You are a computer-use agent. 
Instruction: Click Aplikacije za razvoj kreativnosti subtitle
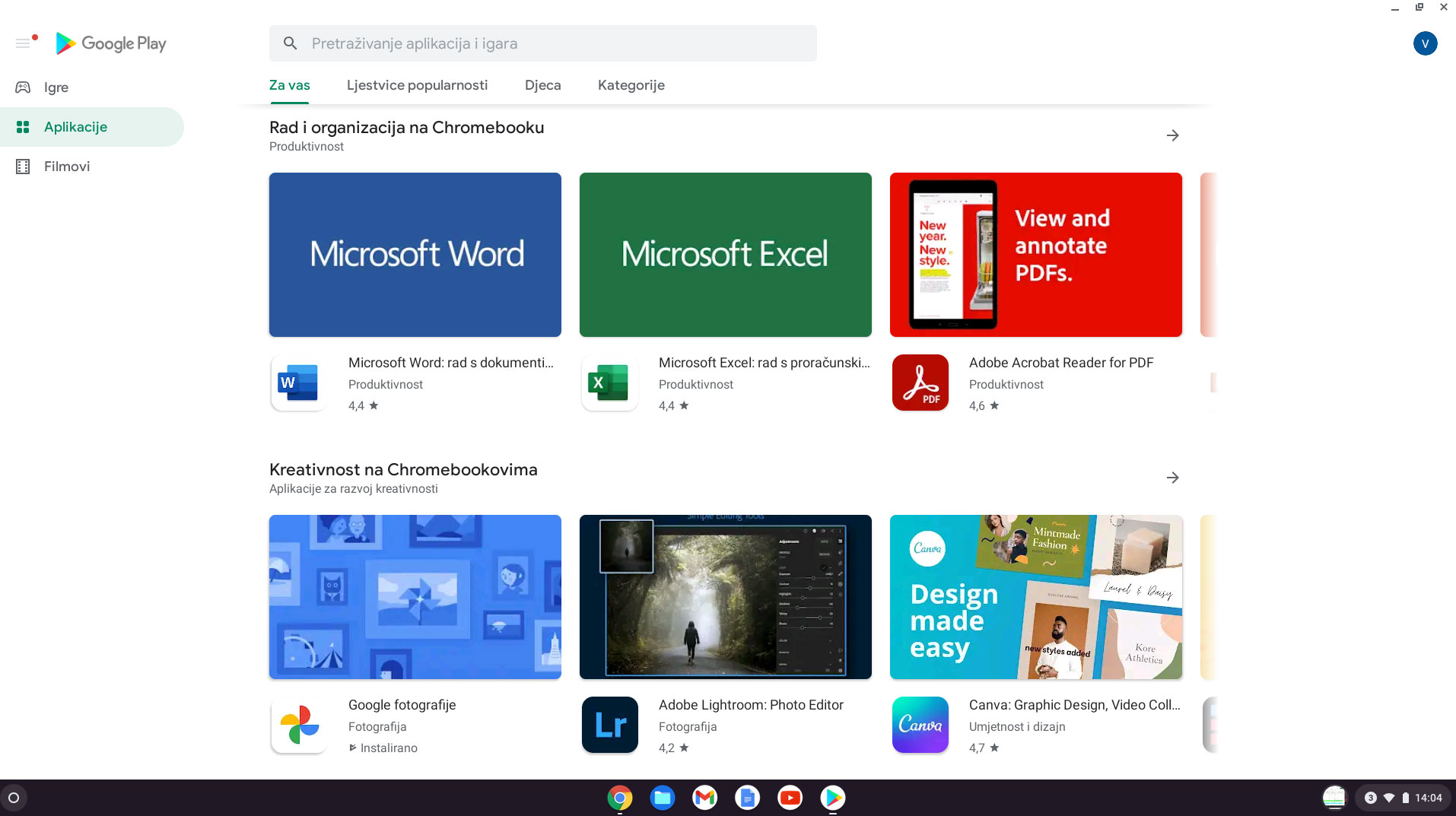point(353,488)
